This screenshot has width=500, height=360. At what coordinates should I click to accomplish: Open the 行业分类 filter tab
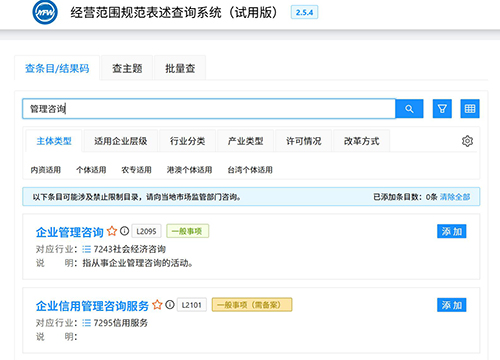187,141
